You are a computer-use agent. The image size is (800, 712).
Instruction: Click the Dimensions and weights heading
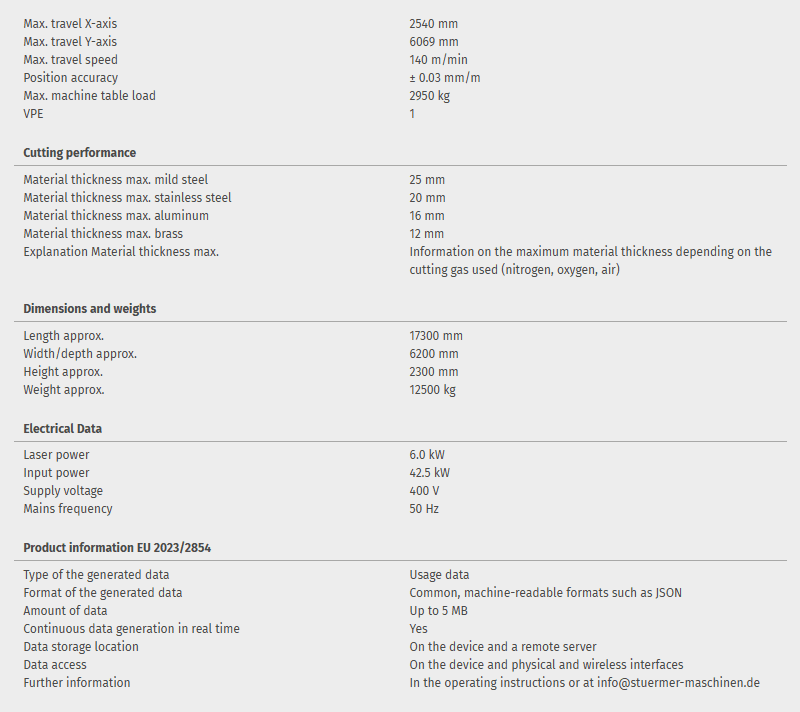pyautogui.click(x=90, y=309)
